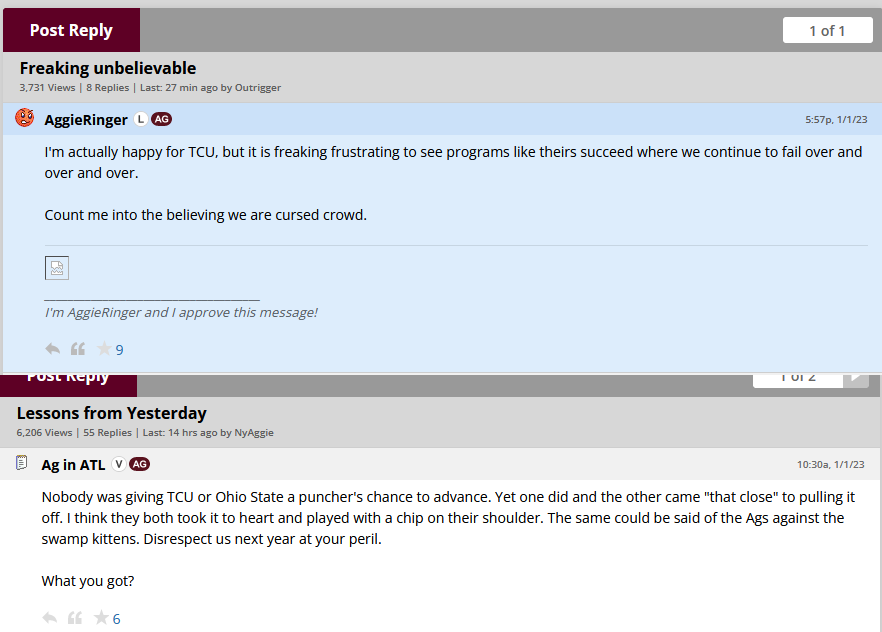Click the angry face icon beside AggieRinger
Screen dimensions: 882x632
tap(25, 118)
